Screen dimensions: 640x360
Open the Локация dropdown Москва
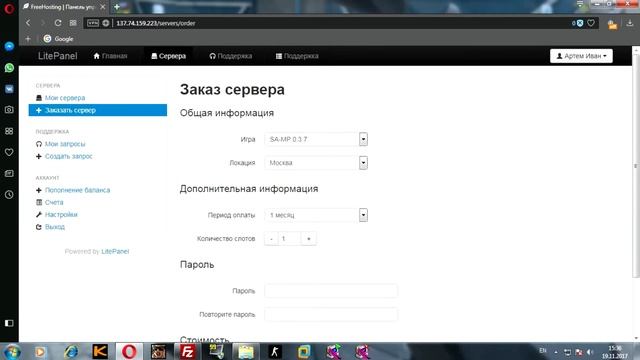click(x=316, y=163)
